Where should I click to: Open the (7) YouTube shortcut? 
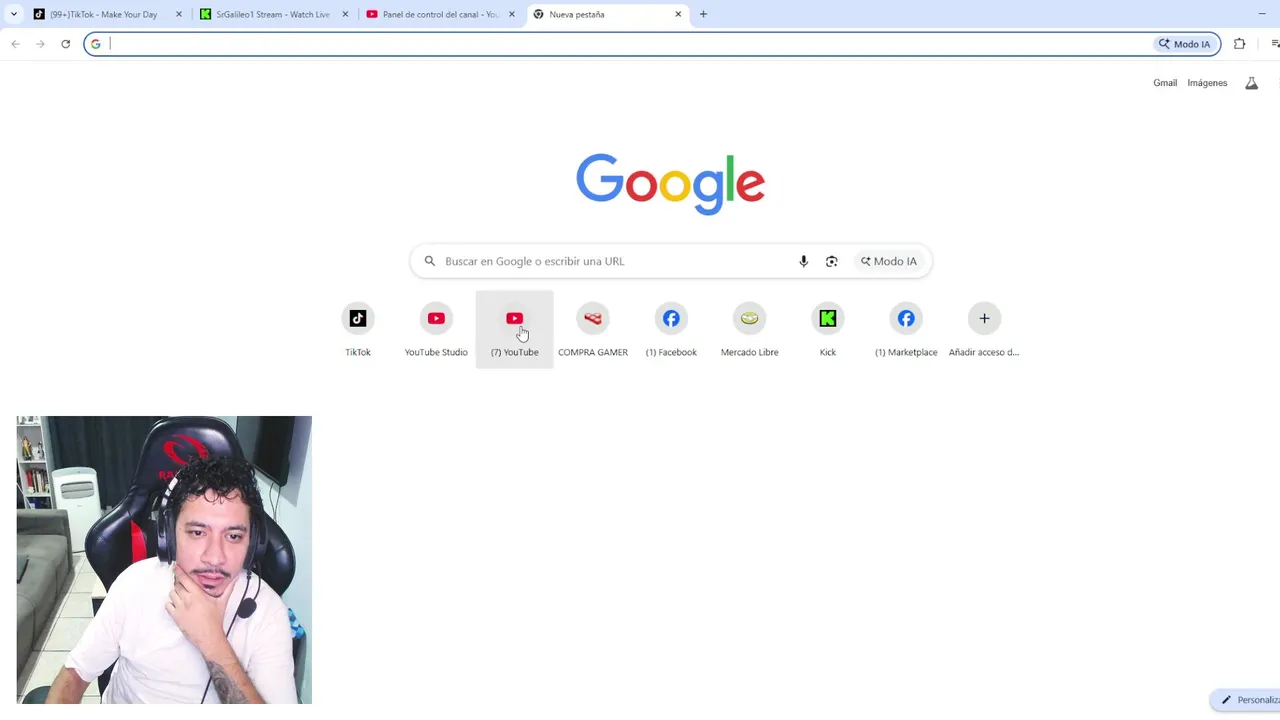tap(514, 329)
